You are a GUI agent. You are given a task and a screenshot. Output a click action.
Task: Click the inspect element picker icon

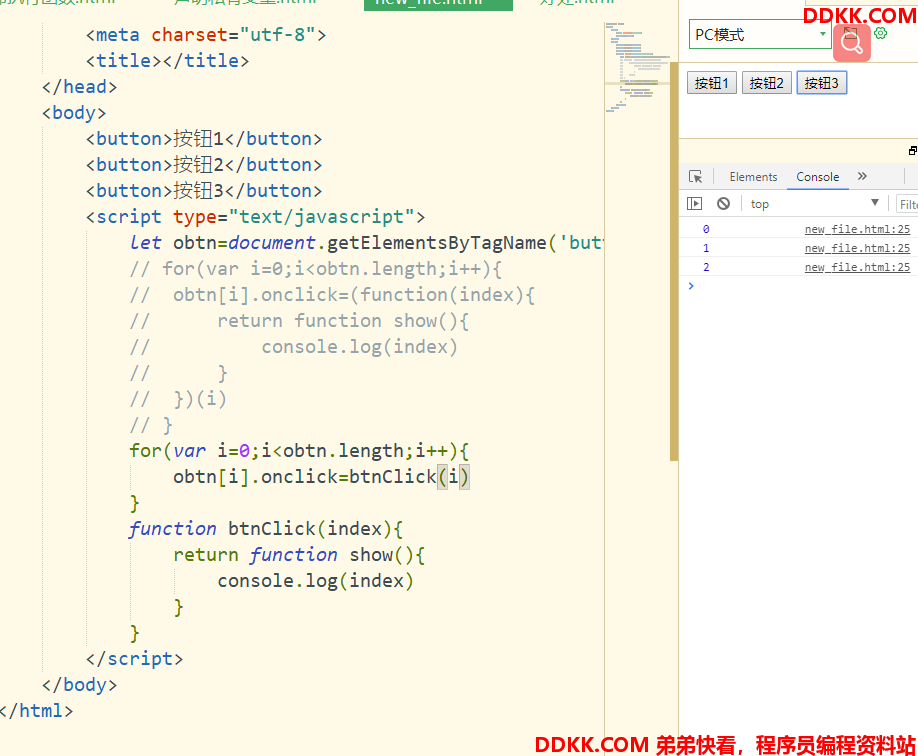coord(696,177)
